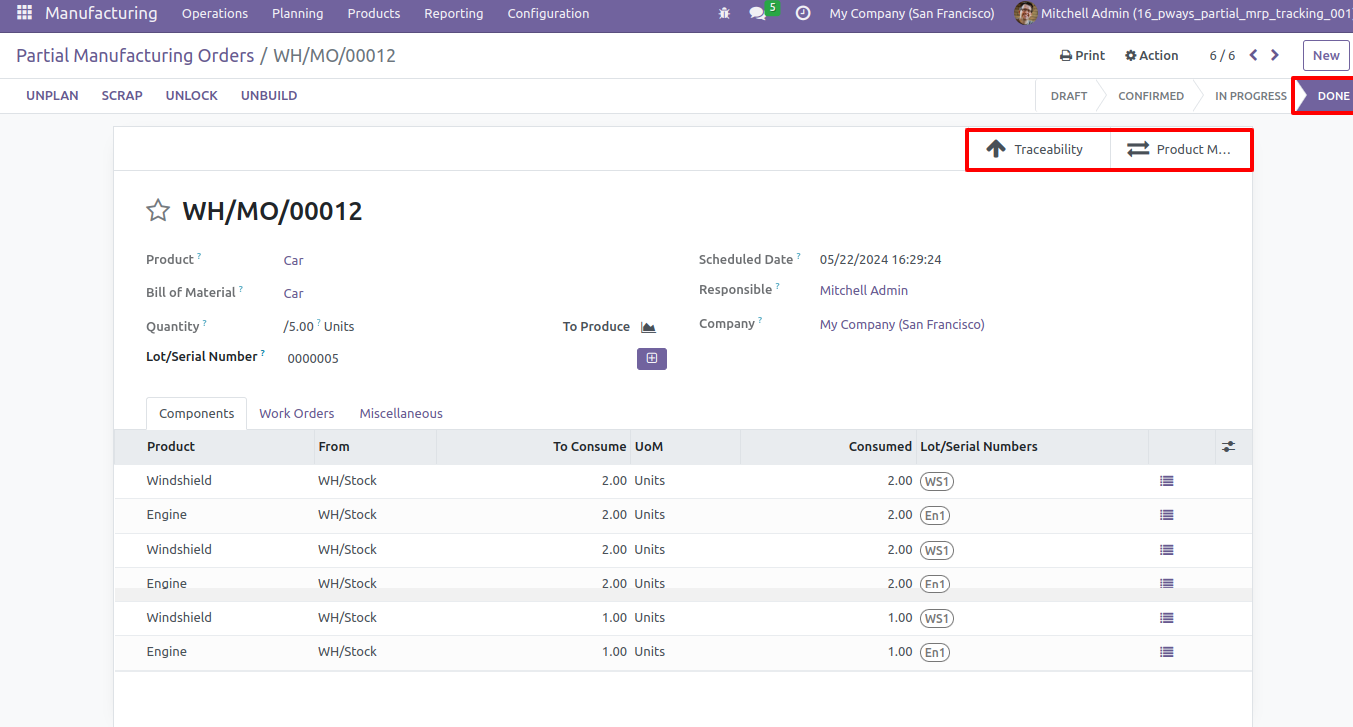Open the conversations chat icon
The width and height of the screenshot is (1353, 727).
pyautogui.click(x=758, y=14)
